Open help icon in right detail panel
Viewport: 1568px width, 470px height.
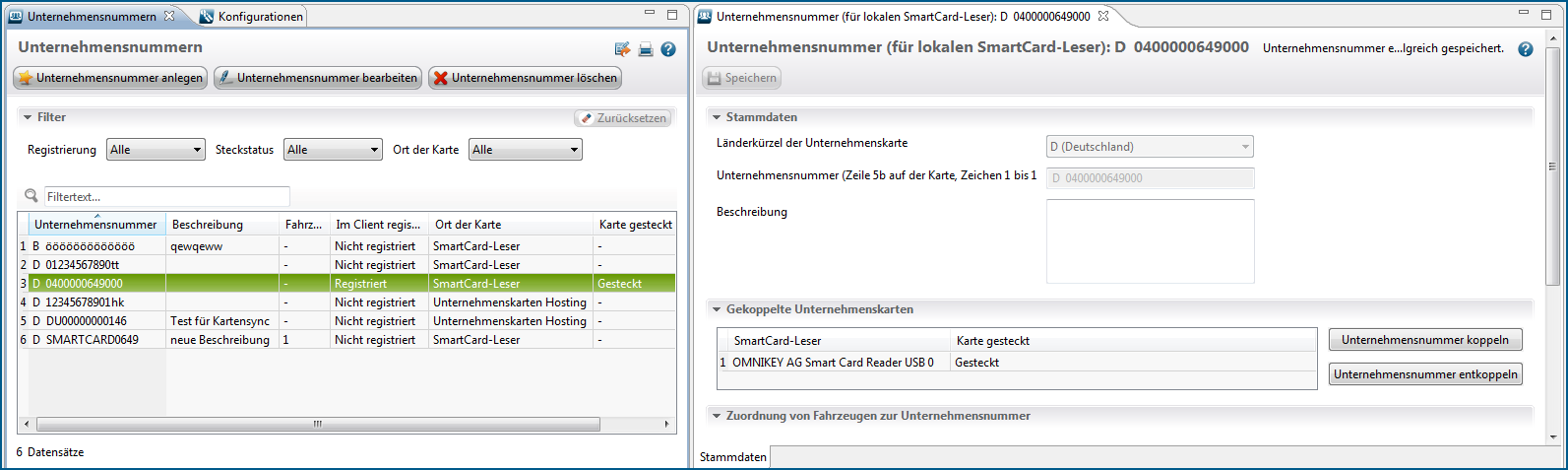tap(1526, 49)
